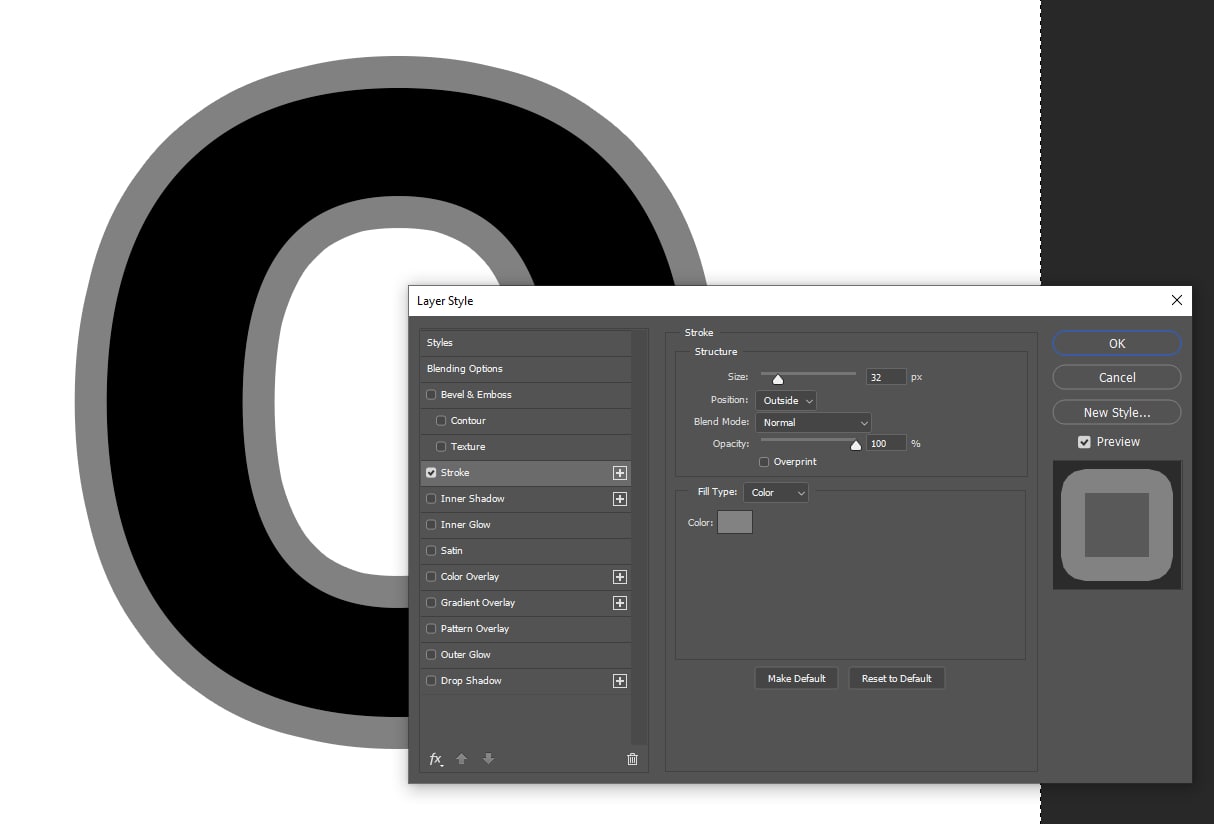Image resolution: width=1214 pixels, height=824 pixels.
Task: Enable the Inner Glow checkbox
Action: pyautogui.click(x=431, y=525)
